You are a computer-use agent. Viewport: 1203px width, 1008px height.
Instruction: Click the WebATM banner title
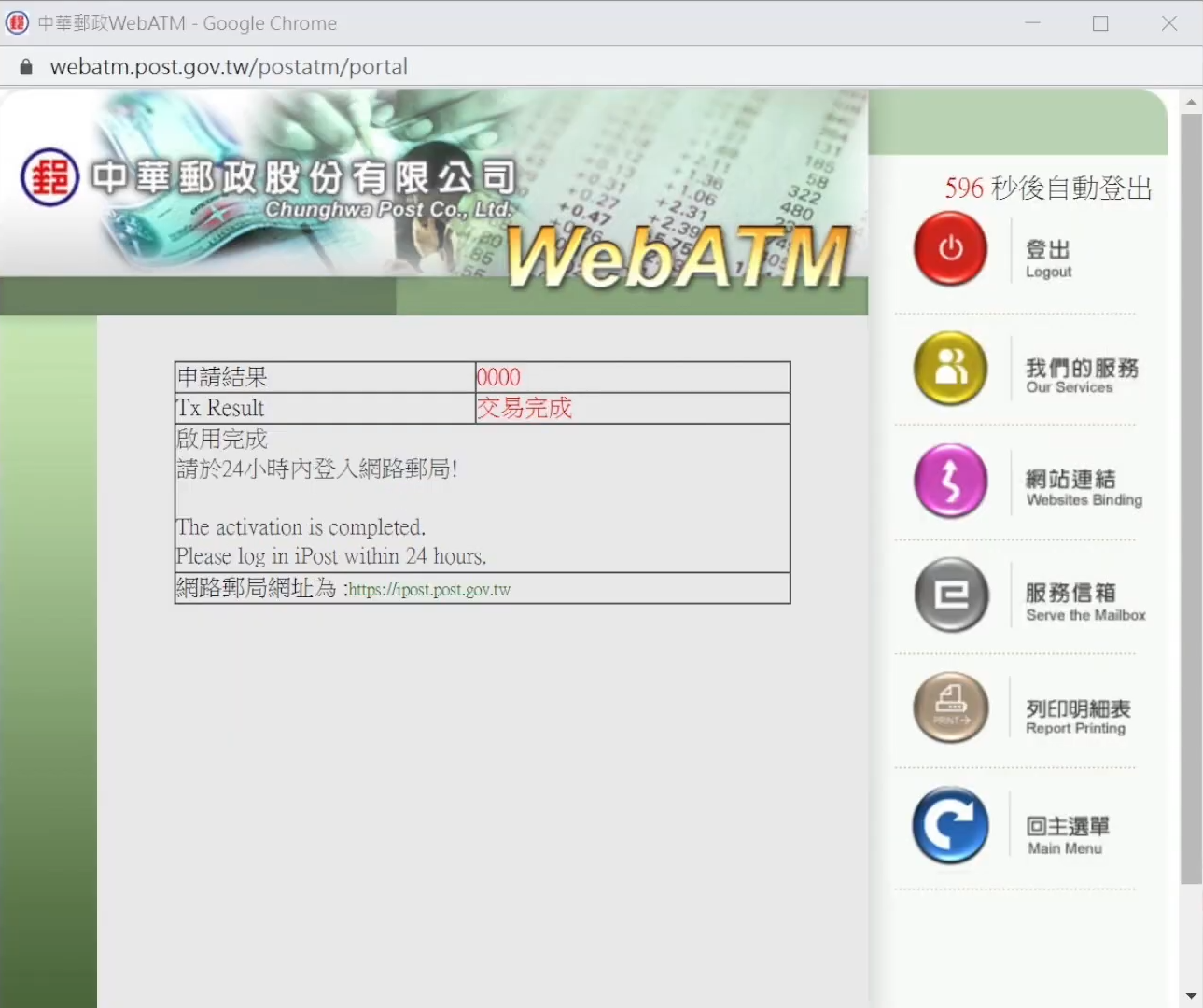click(x=678, y=257)
